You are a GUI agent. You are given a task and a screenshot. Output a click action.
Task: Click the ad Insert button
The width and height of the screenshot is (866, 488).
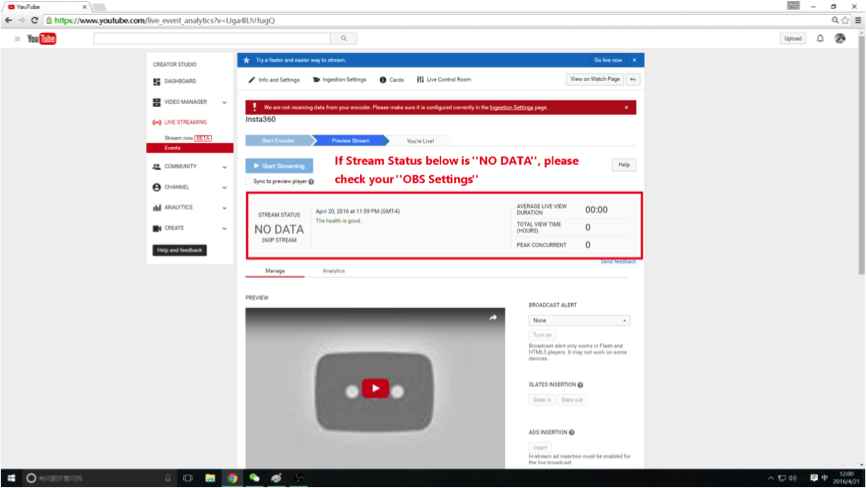(x=540, y=448)
